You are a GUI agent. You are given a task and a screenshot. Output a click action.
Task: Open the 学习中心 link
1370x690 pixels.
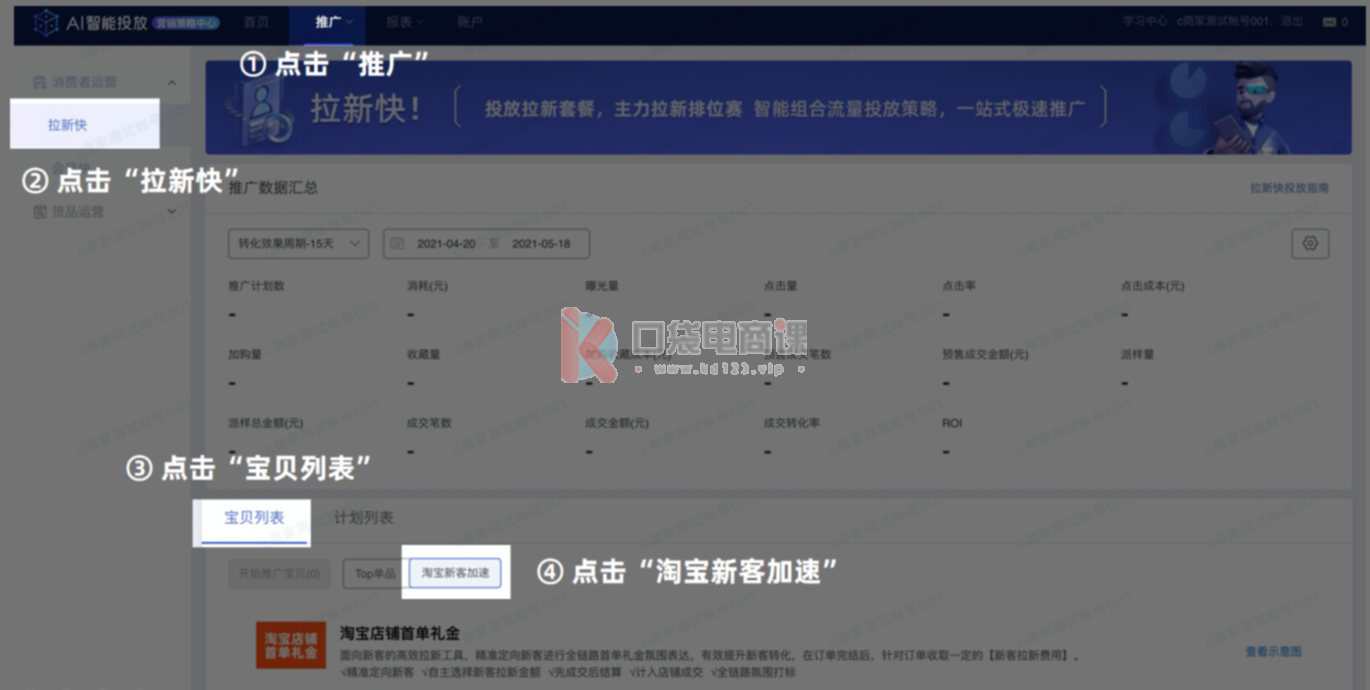1145,21
